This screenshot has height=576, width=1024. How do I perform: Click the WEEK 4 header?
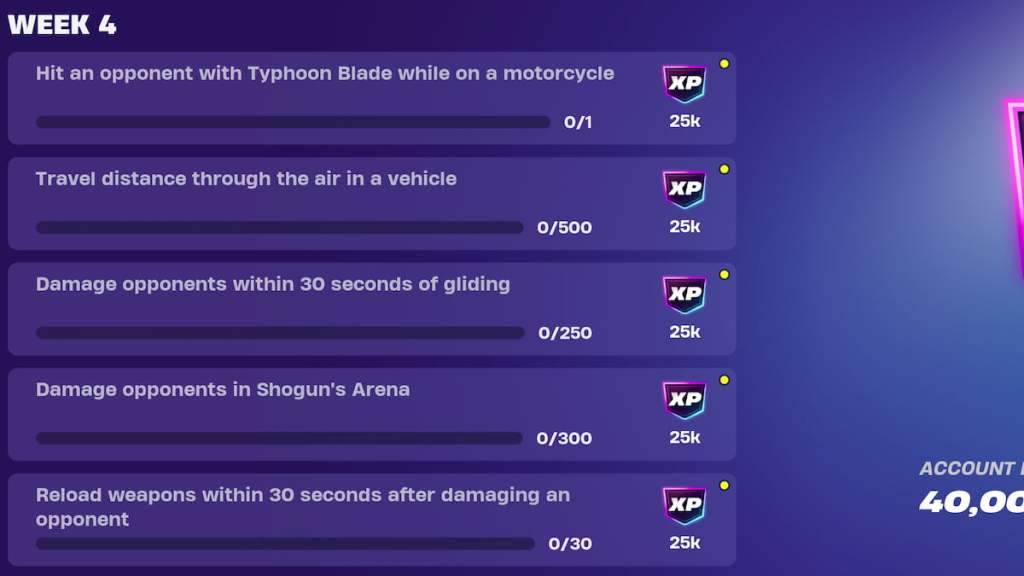[62, 24]
